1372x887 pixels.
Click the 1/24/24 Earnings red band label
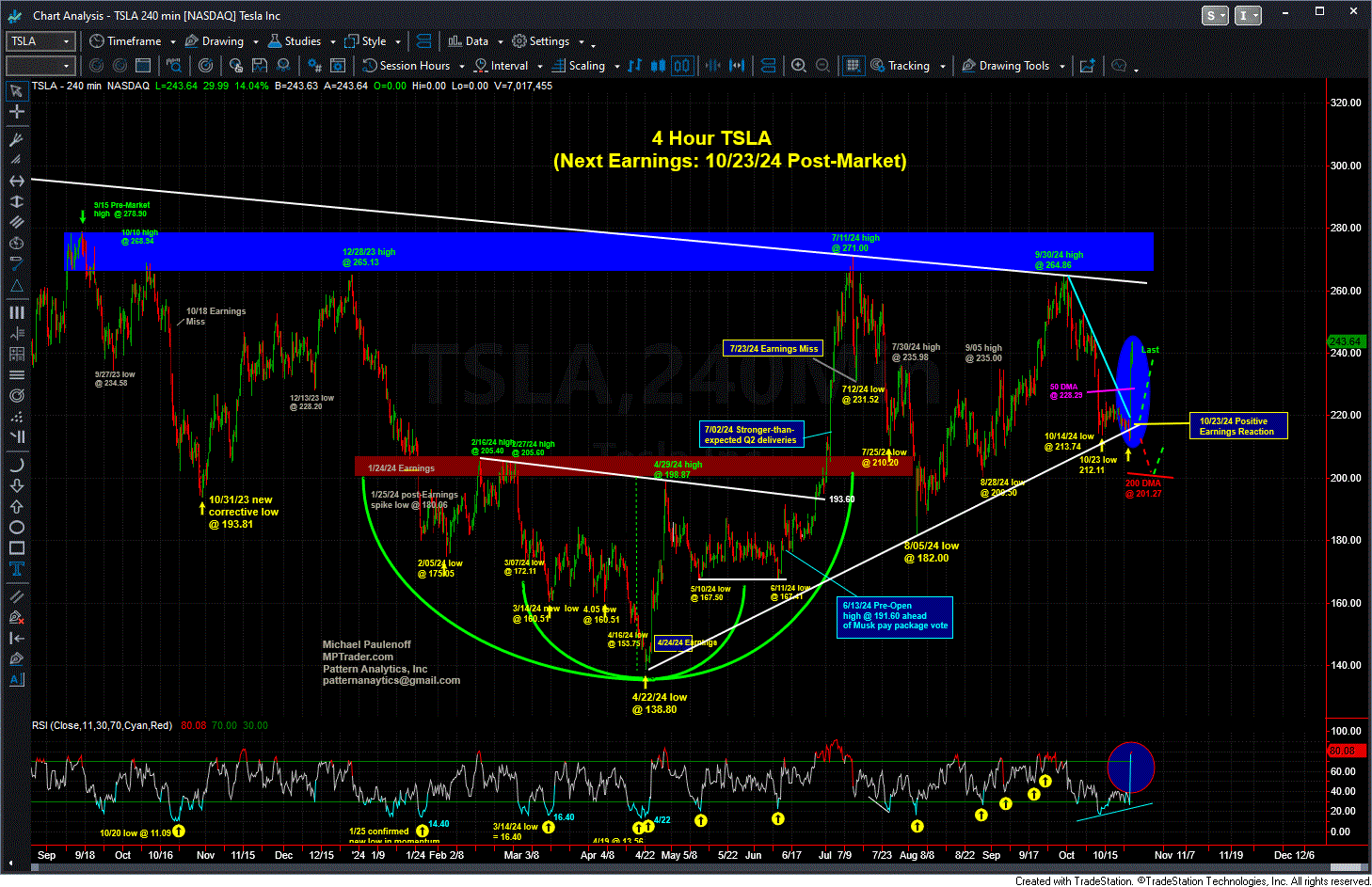coord(402,467)
